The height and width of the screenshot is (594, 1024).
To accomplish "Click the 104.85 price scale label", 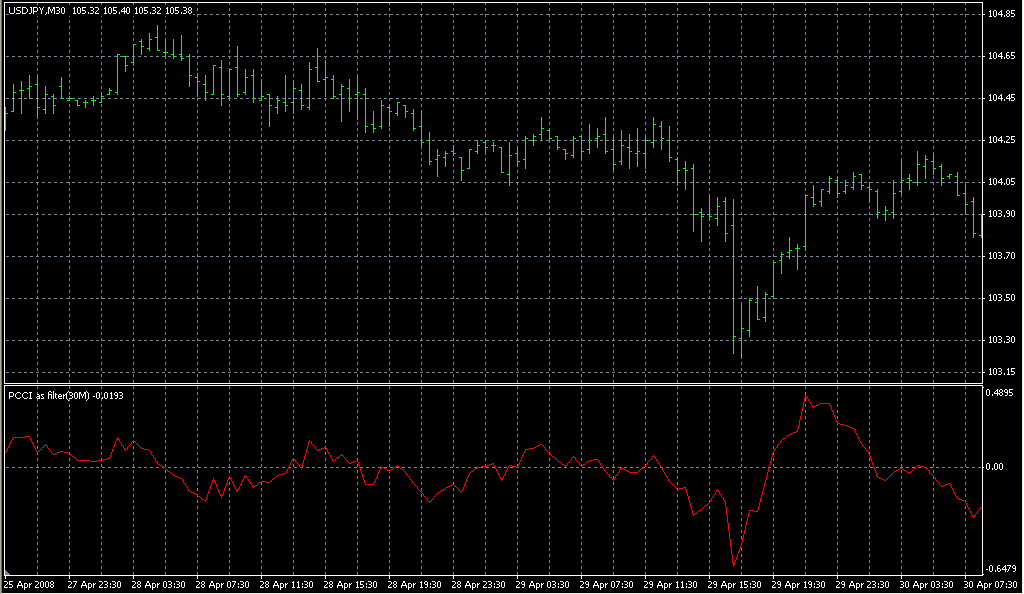I will [1001, 15].
